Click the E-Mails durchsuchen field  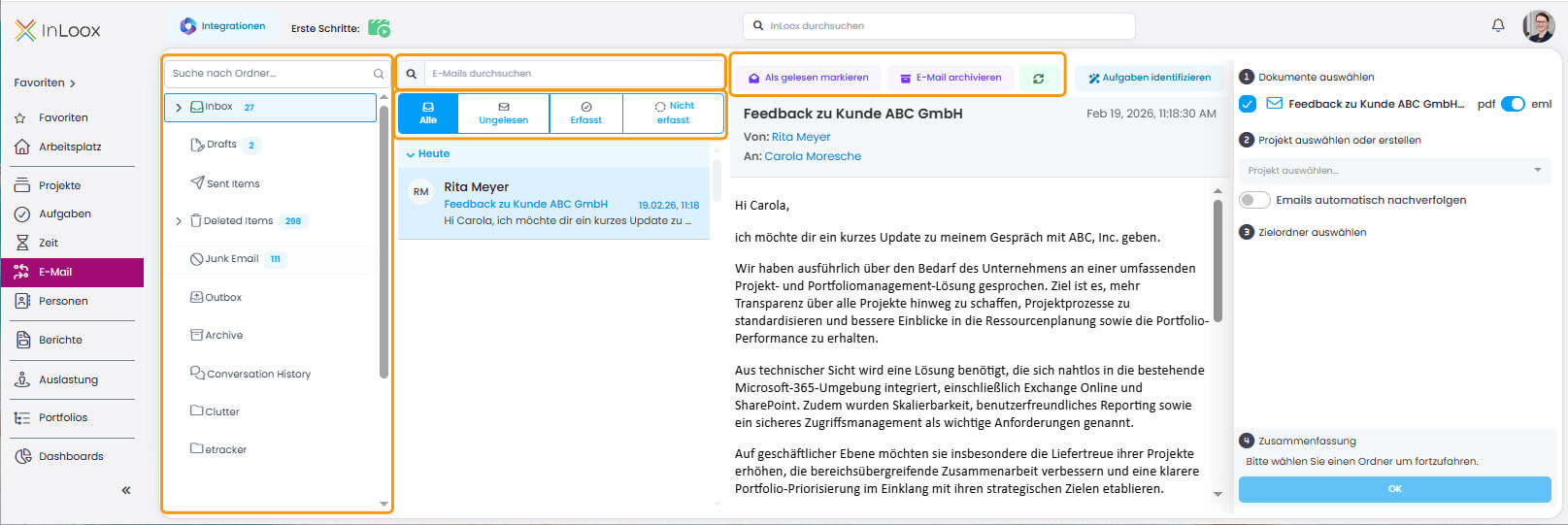pos(575,74)
